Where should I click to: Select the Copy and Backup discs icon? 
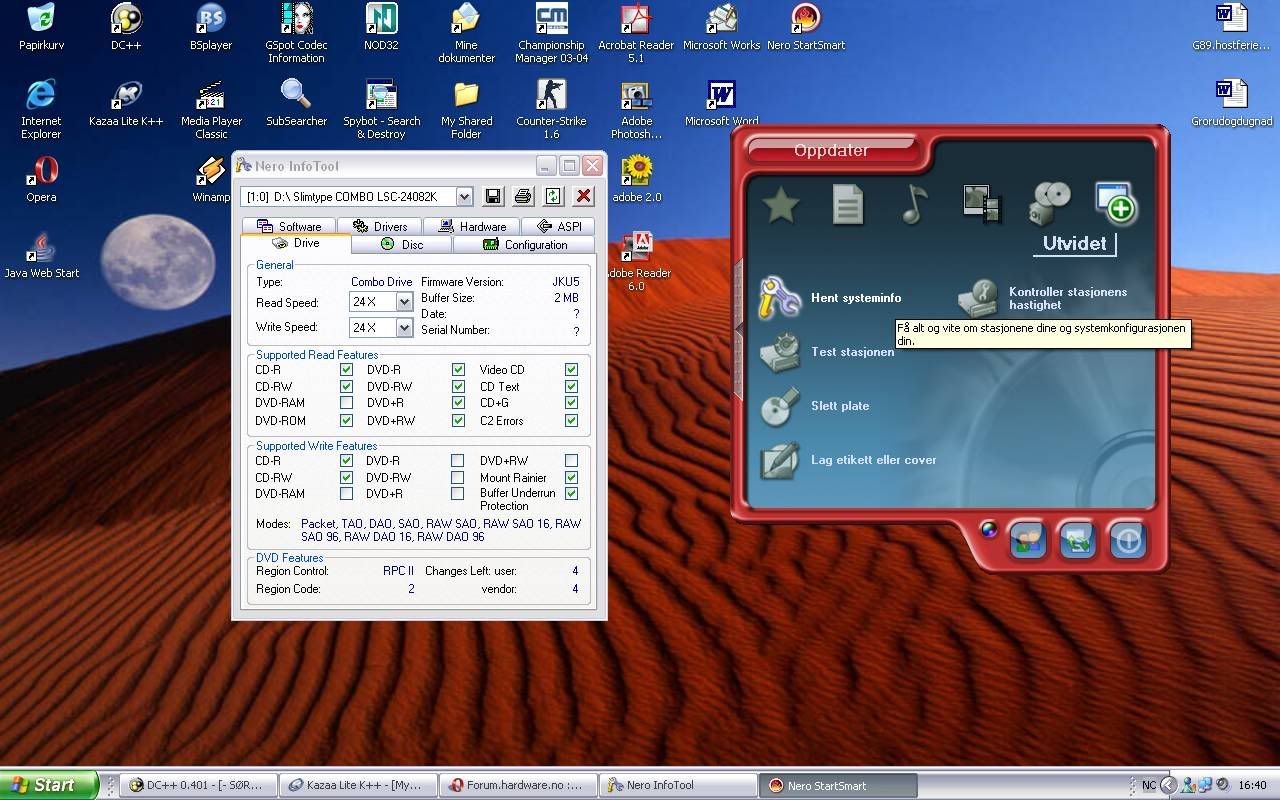[x=1050, y=203]
